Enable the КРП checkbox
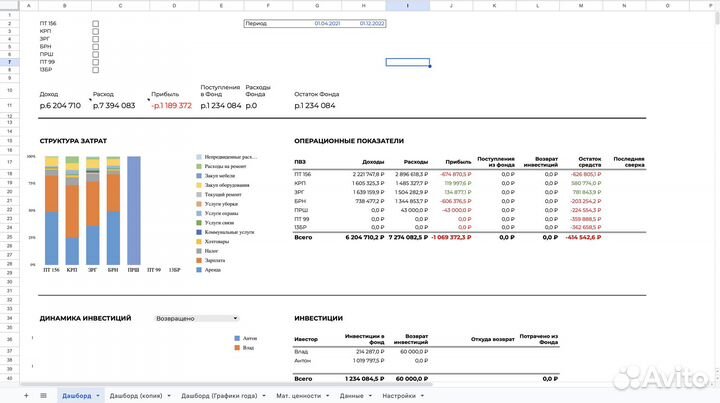 pyautogui.click(x=95, y=30)
